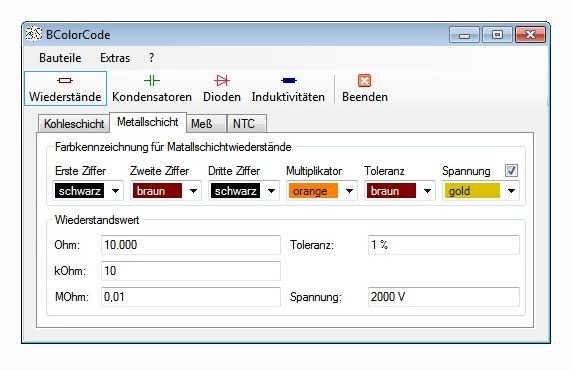Maximize the BColorCode window

pyautogui.click(x=497, y=35)
